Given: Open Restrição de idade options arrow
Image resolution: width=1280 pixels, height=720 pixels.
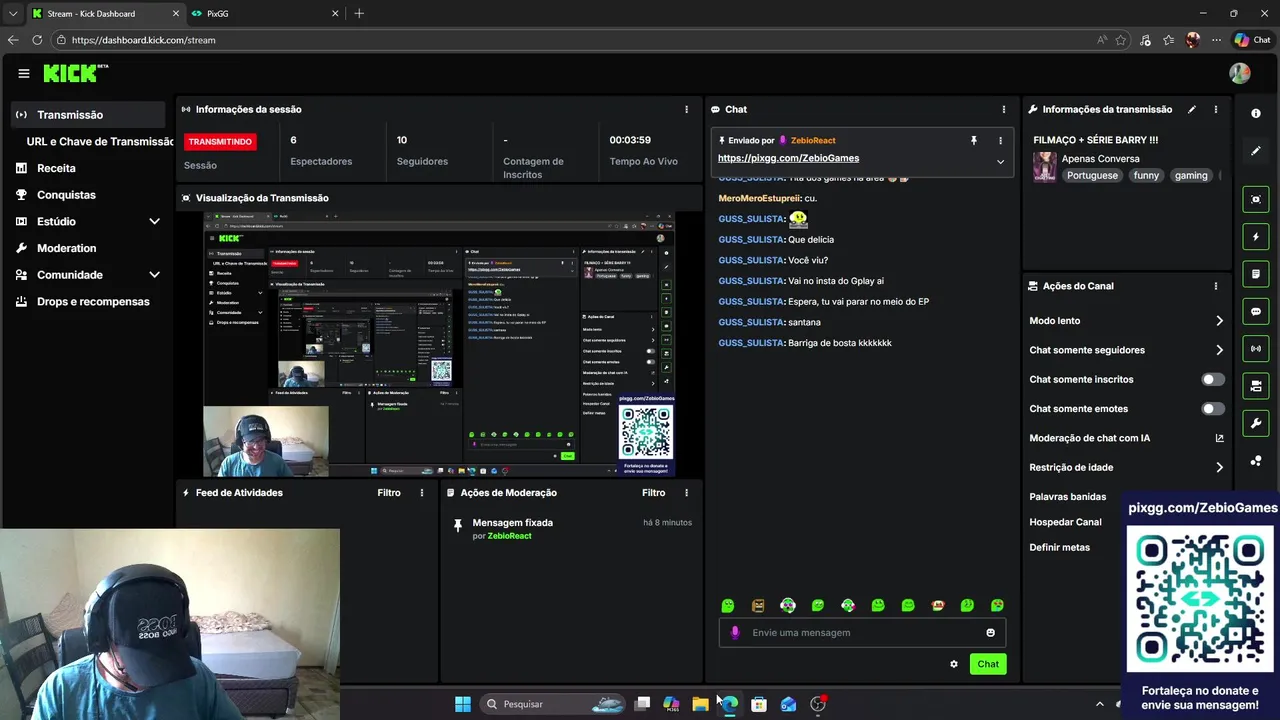Looking at the screenshot, I should 1219,467.
